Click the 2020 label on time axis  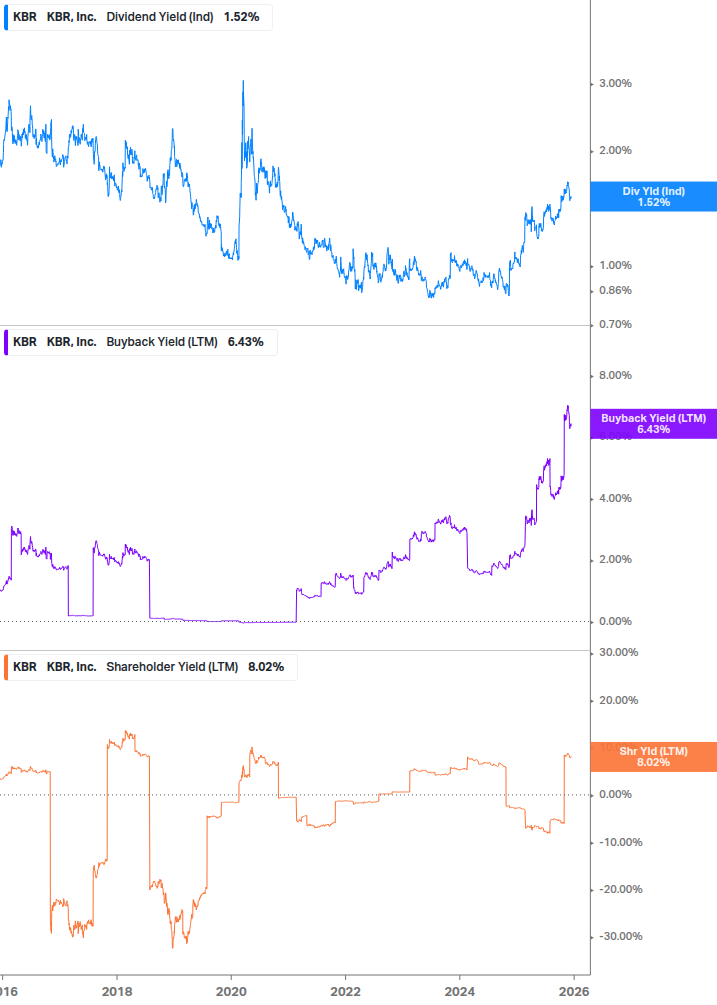[x=231, y=992]
